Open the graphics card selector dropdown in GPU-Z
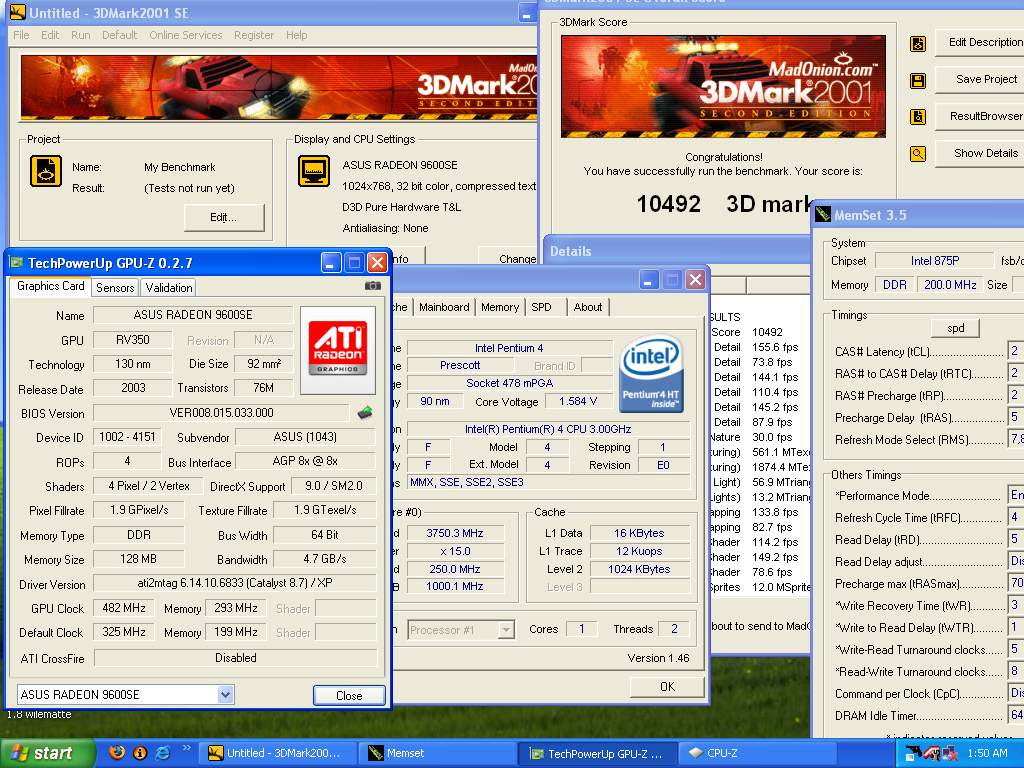The image size is (1024, 768). point(225,694)
